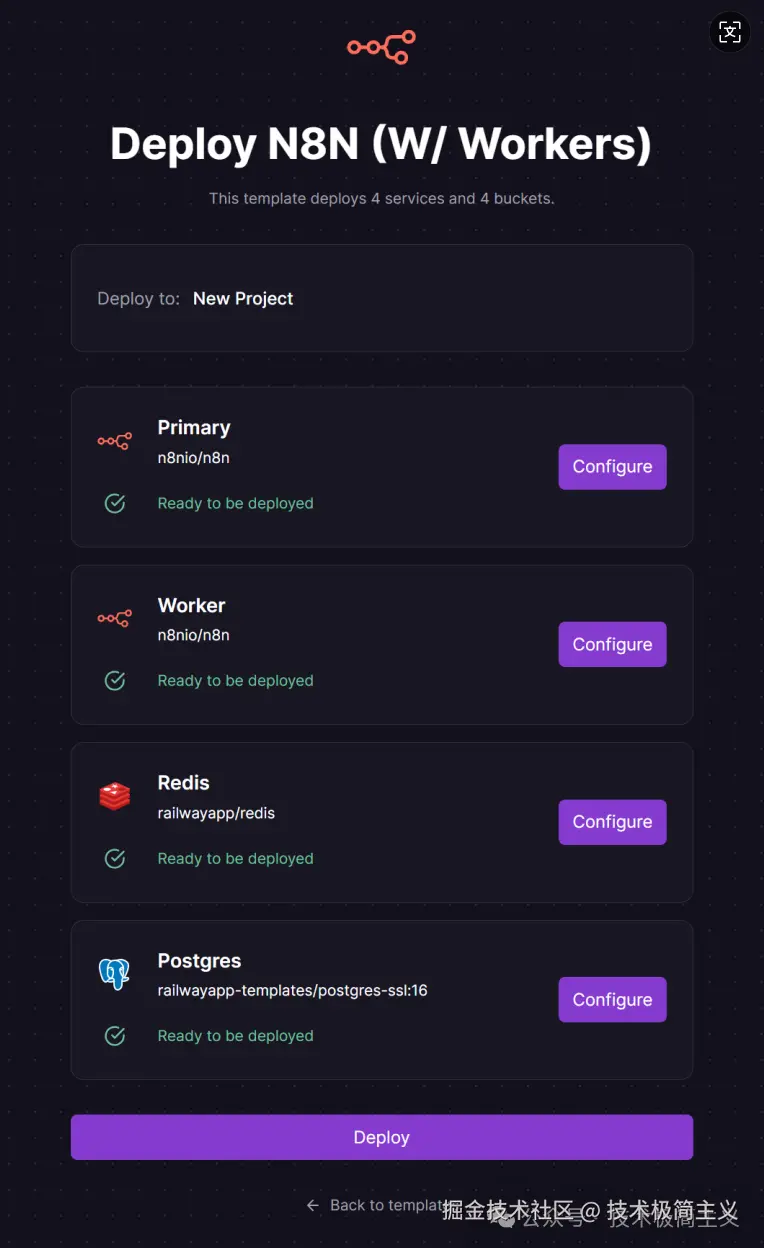Configure the Redis service
Viewport: 764px width, 1248px height.
tap(612, 822)
